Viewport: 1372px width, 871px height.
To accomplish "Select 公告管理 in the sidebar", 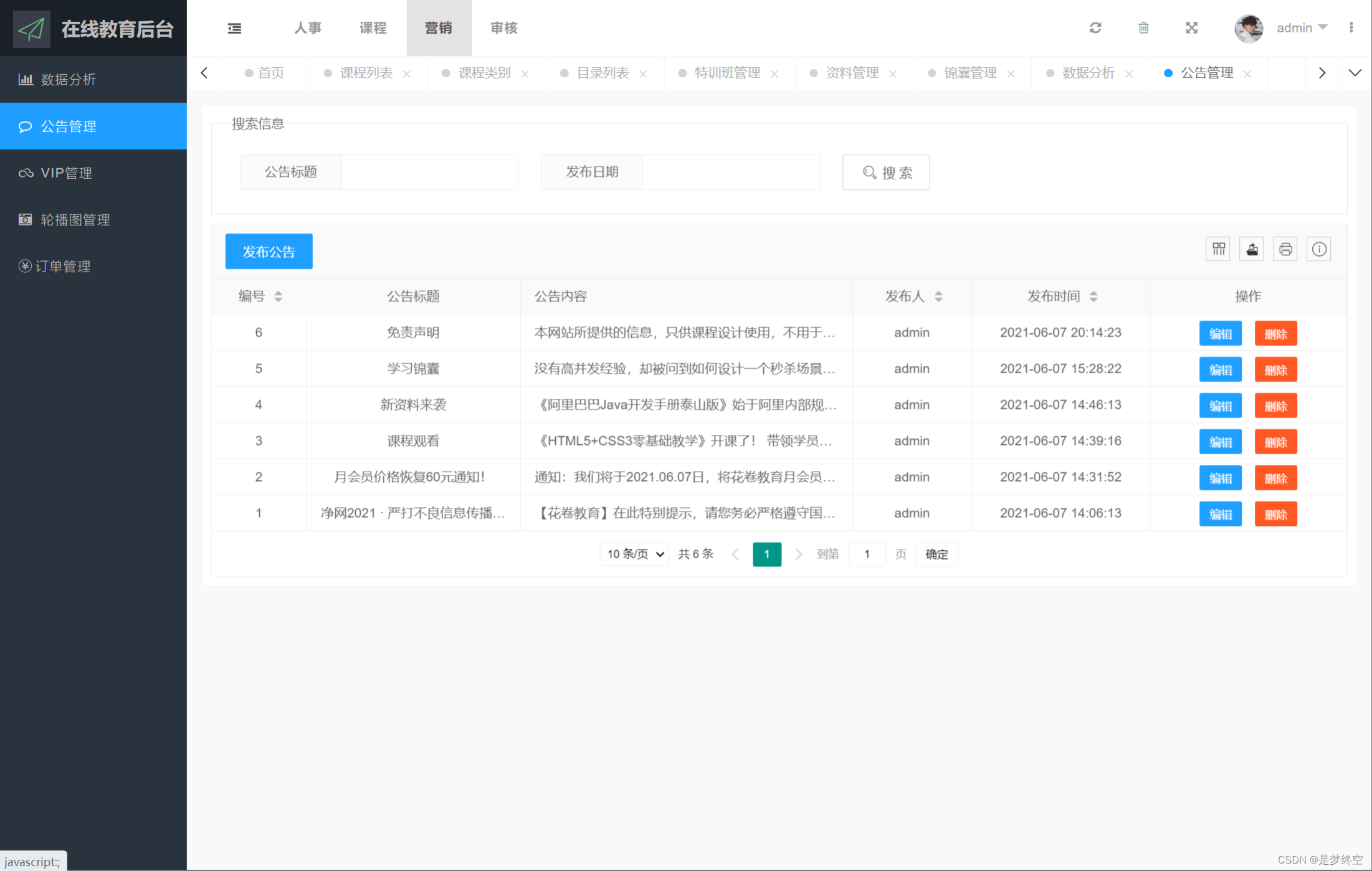I will (x=93, y=126).
